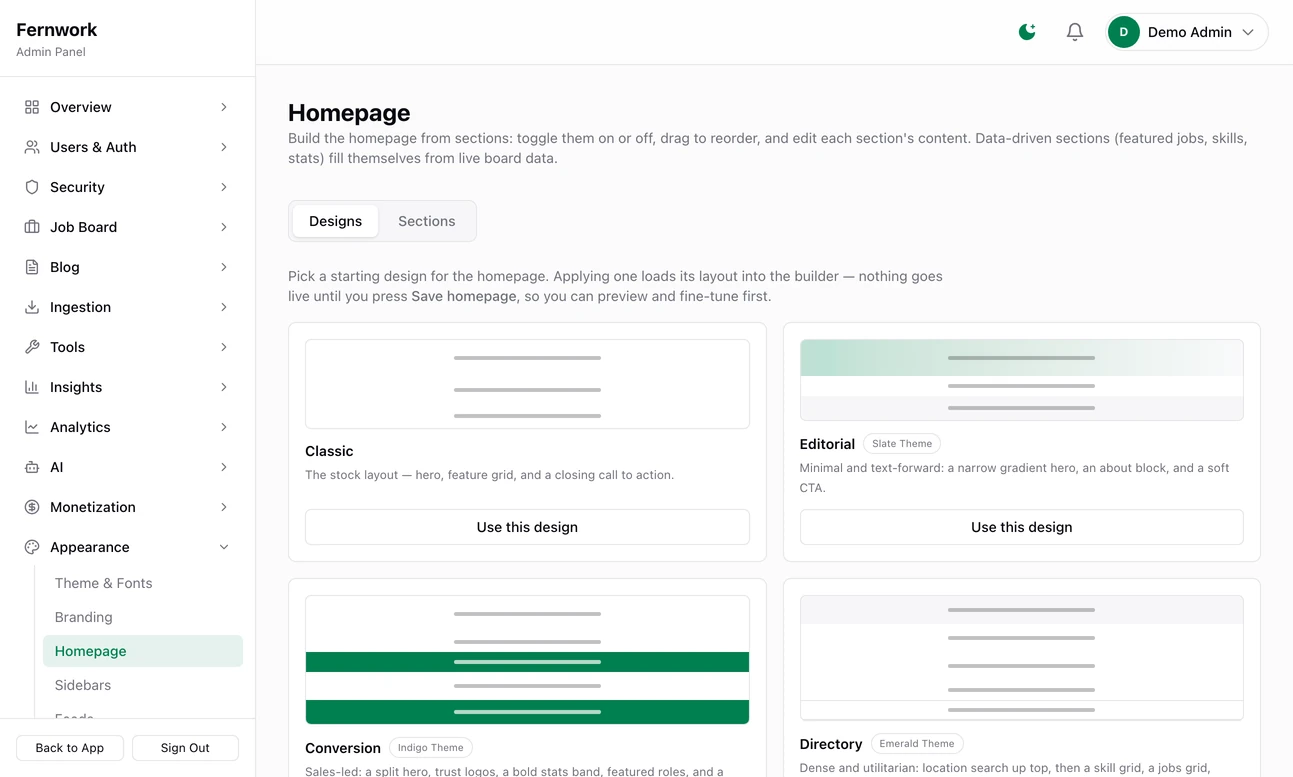Expand the Tools chevron

tap(224, 347)
